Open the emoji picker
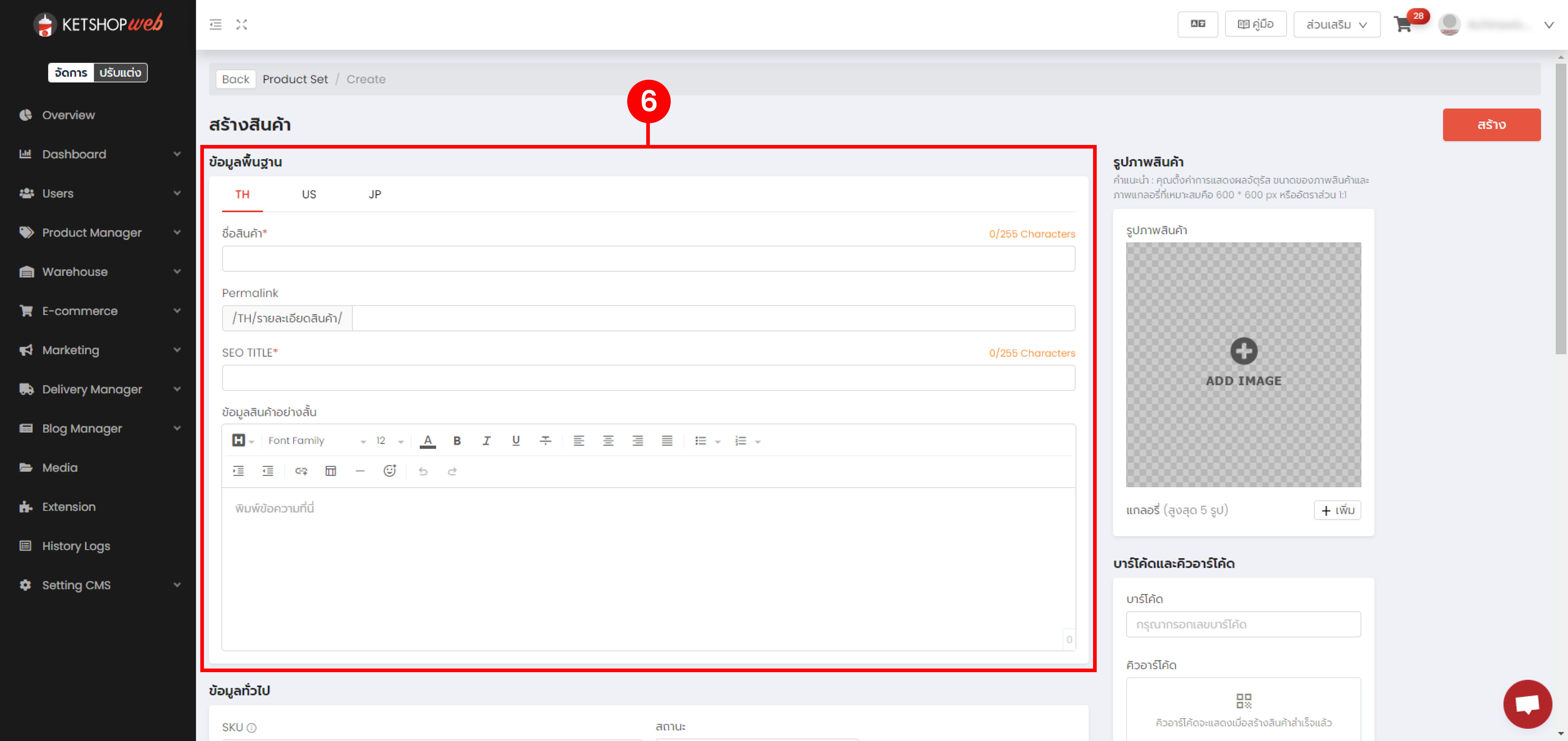 click(390, 471)
